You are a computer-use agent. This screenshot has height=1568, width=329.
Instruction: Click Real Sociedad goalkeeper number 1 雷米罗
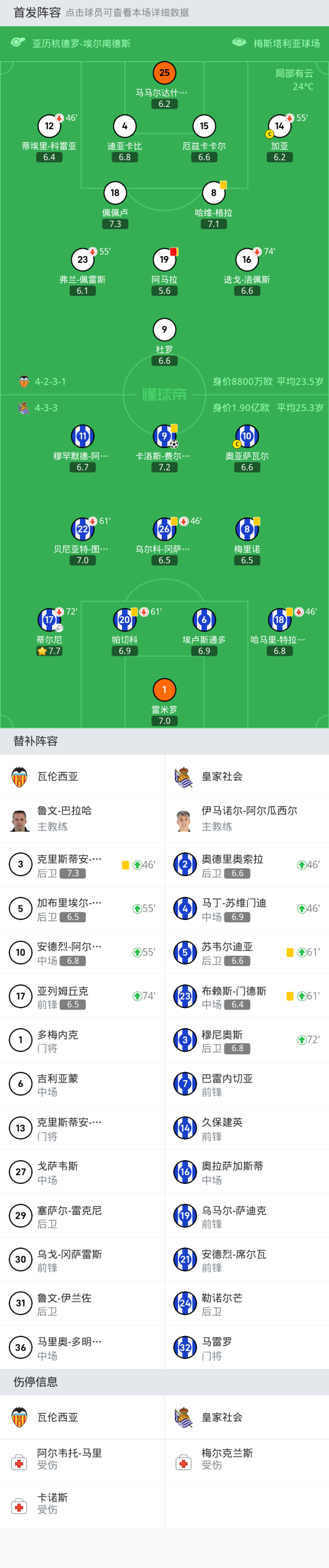click(x=164, y=690)
